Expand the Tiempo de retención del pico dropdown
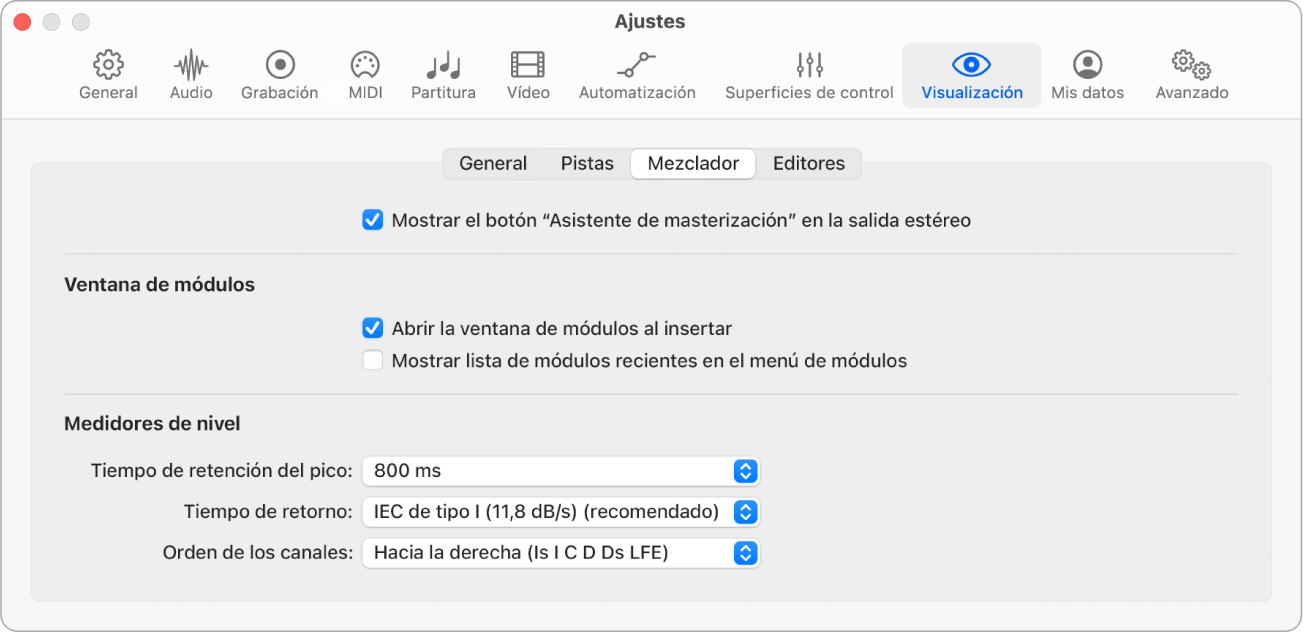The width and height of the screenshot is (1303, 633). pyautogui.click(x=561, y=471)
